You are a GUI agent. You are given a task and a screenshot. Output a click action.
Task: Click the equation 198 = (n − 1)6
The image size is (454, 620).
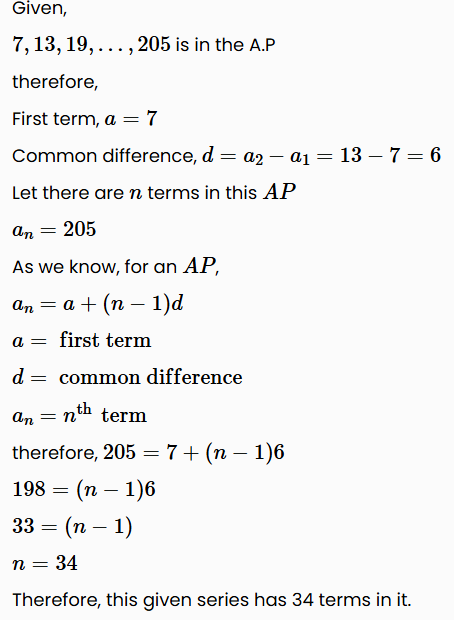click(84, 490)
